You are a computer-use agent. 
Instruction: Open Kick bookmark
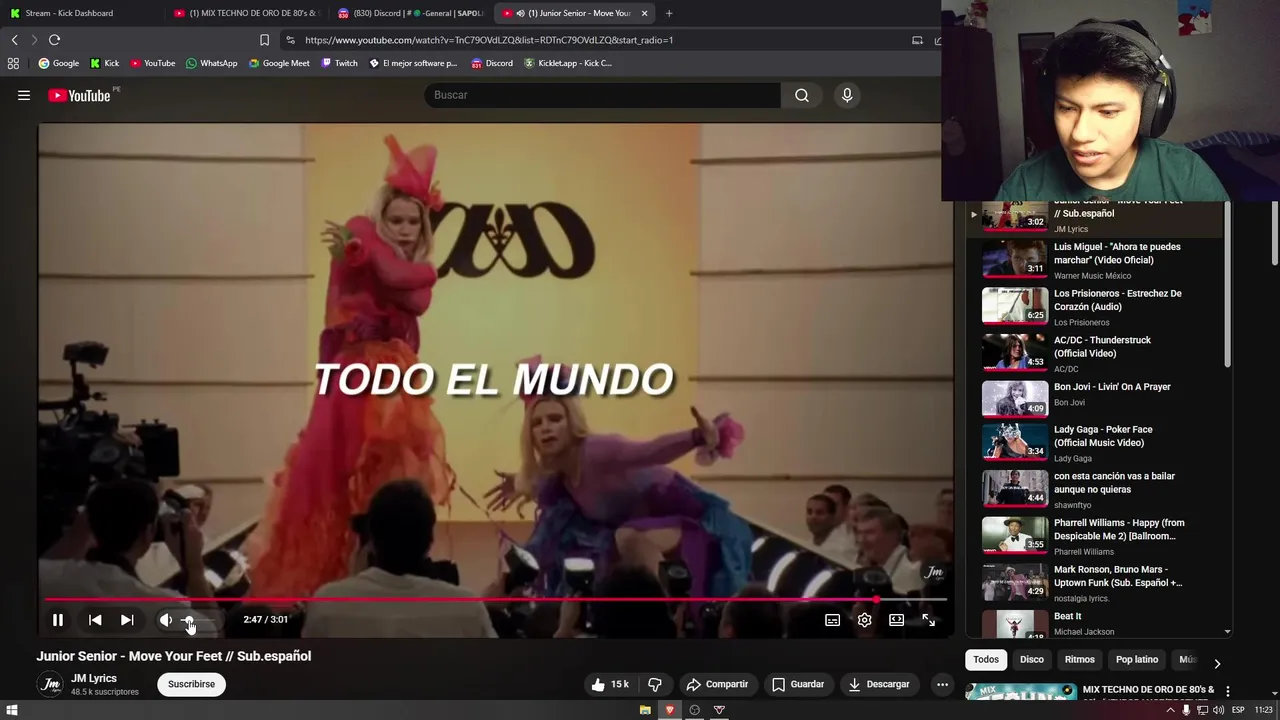click(104, 63)
